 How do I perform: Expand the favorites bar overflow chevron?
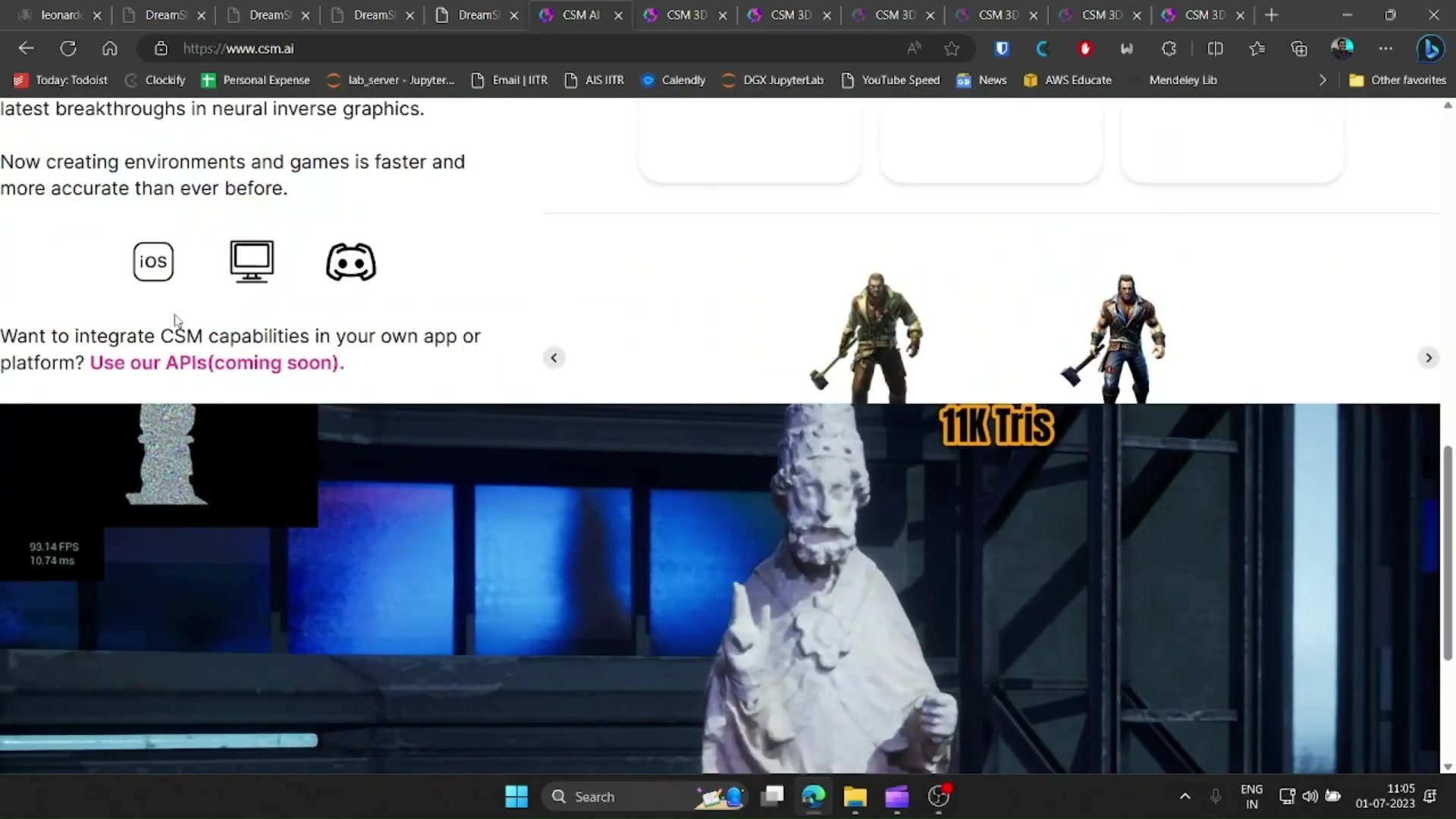[x=1323, y=80]
